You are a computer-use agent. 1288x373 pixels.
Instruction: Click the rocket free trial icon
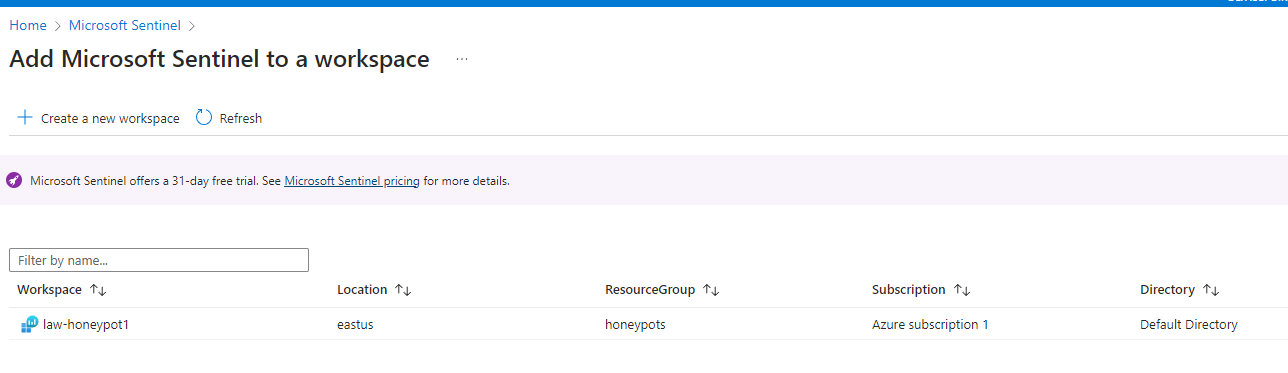(14, 181)
